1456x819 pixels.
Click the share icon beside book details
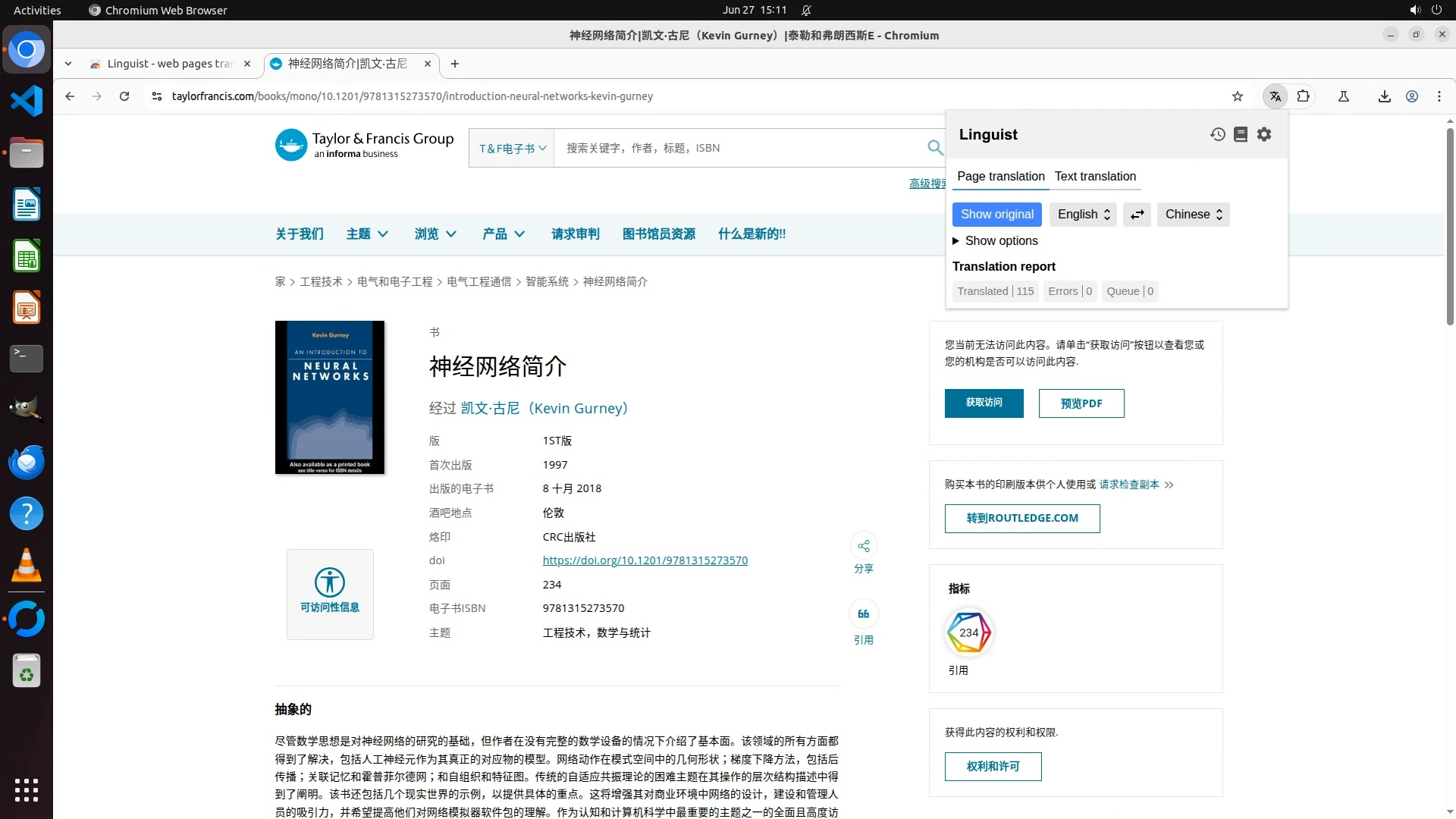863,546
